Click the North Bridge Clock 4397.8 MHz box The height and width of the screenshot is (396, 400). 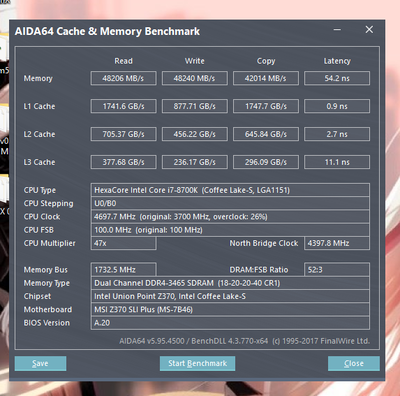click(x=337, y=243)
